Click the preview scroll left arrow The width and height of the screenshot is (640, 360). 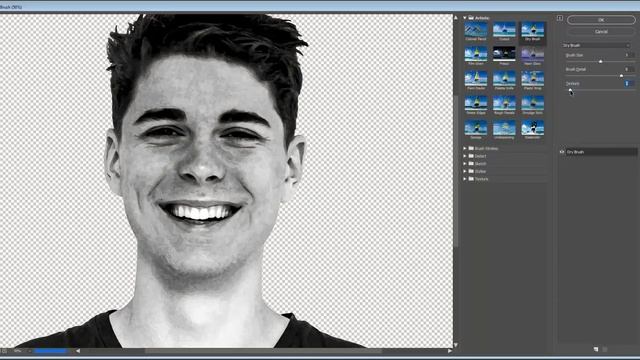78,351
